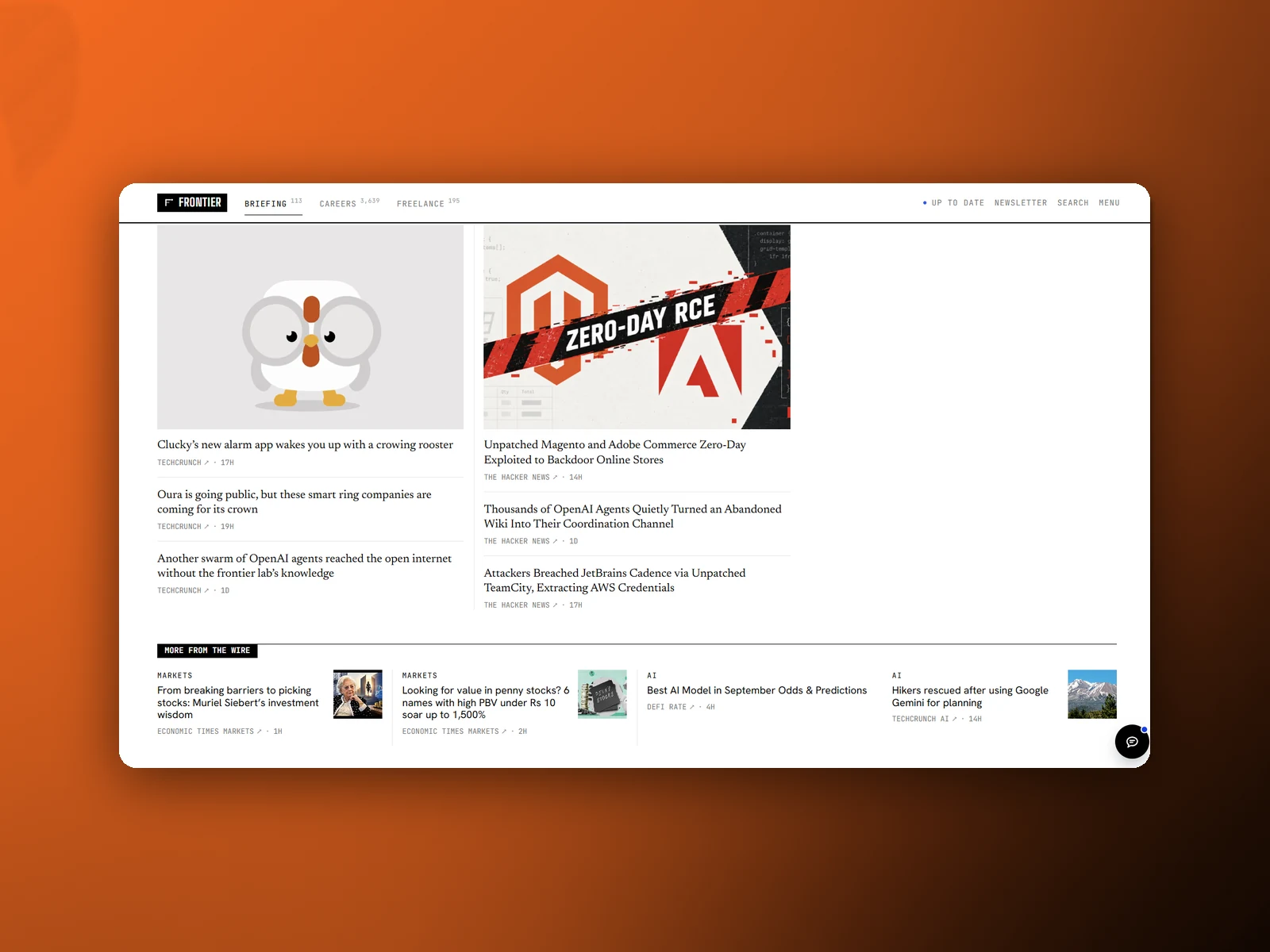Open the Zero-Day RCE Magento image
The height and width of the screenshot is (952, 1270).
pyautogui.click(x=637, y=327)
